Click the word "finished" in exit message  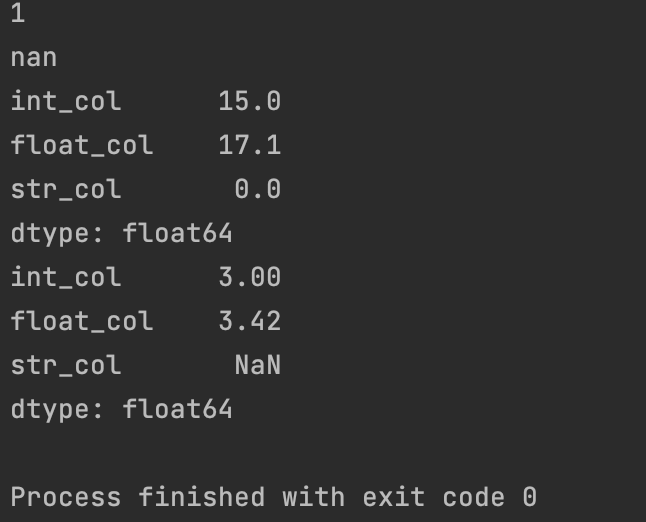(x=201, y=497)
